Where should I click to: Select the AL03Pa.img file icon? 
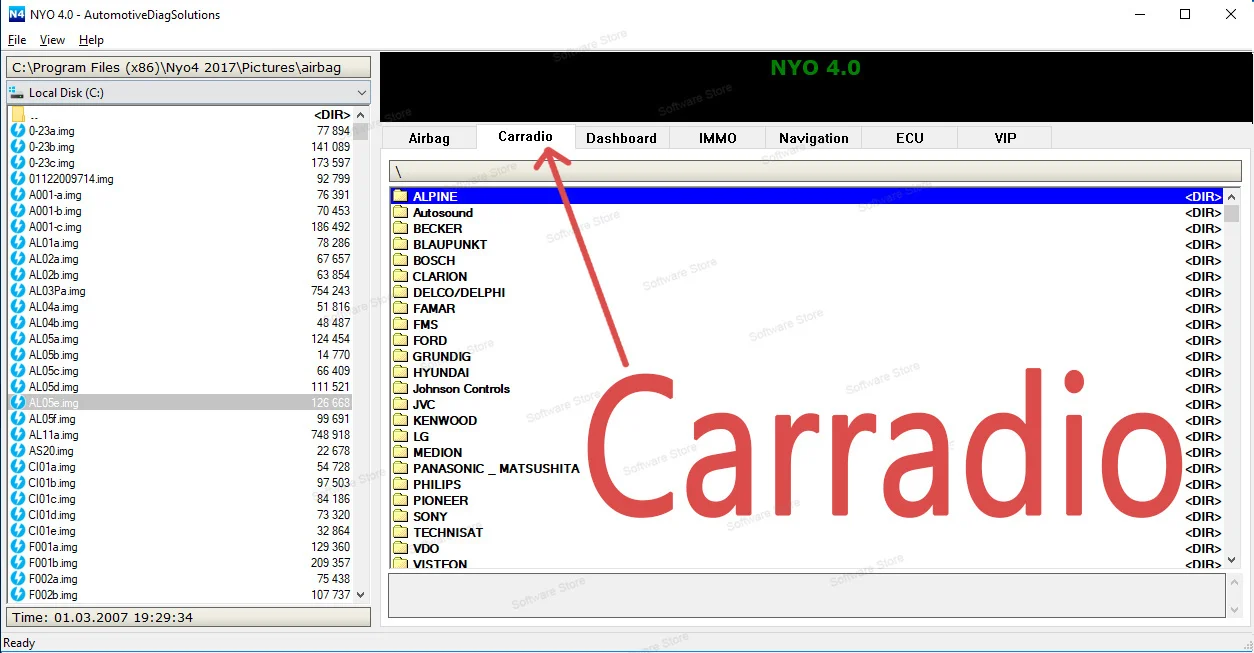pyautogui.click(x=18, y=291)
